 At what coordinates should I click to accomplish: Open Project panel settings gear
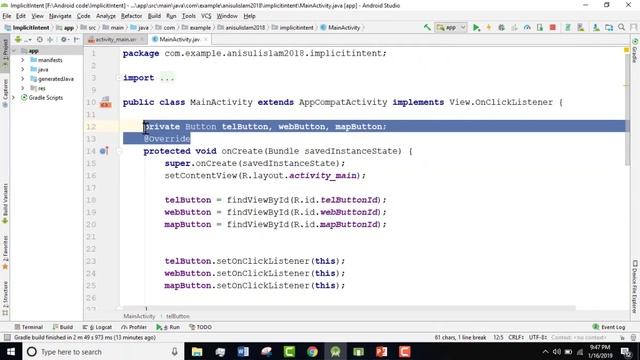[x=64, y=40]
